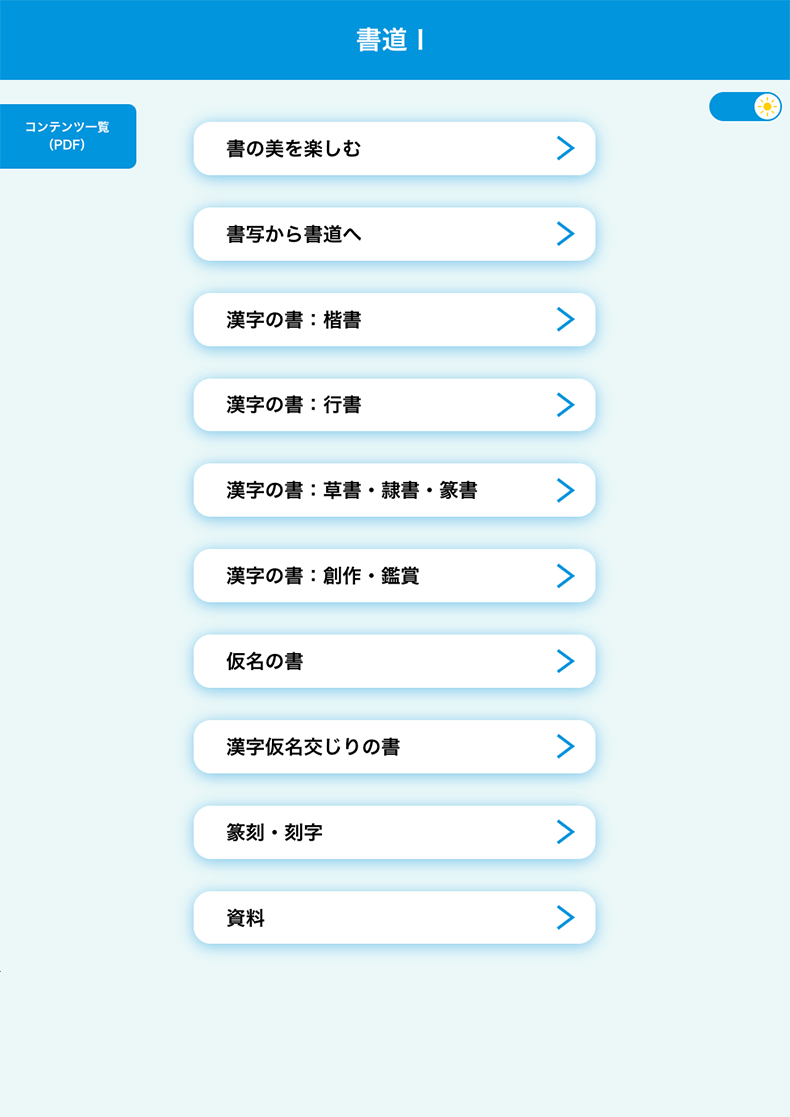Screen dimensions: 790x1117
Task: Click the sun icon on the theme switch
Action: 767,107
